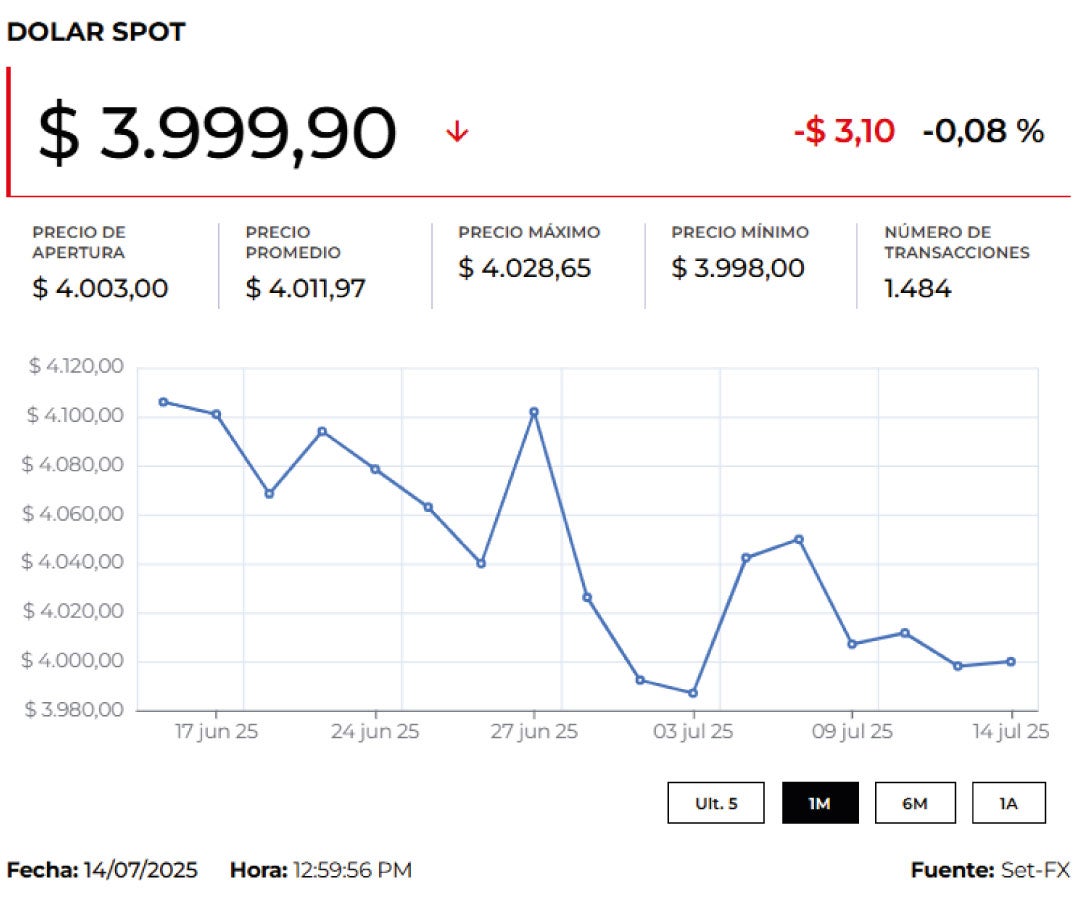Image resolution: width=1080 pixels, height=900 pixels.
Task: Click the Precio de Apertura value $ 4.003,00
Action: 100,289
